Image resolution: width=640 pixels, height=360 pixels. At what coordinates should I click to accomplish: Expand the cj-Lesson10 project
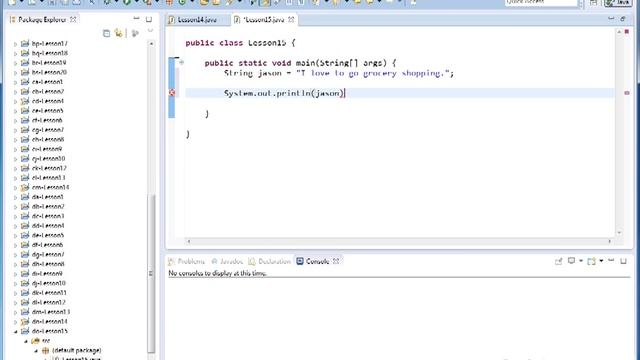16,159
